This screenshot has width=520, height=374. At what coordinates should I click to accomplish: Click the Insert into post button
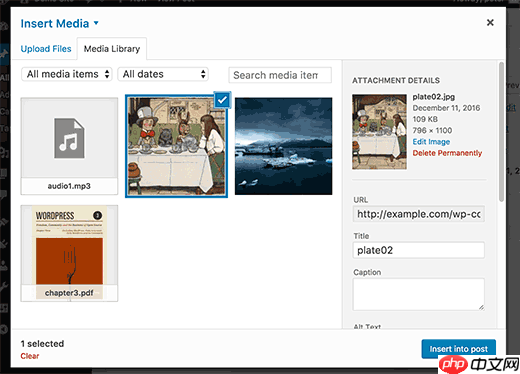pos(459,349)
